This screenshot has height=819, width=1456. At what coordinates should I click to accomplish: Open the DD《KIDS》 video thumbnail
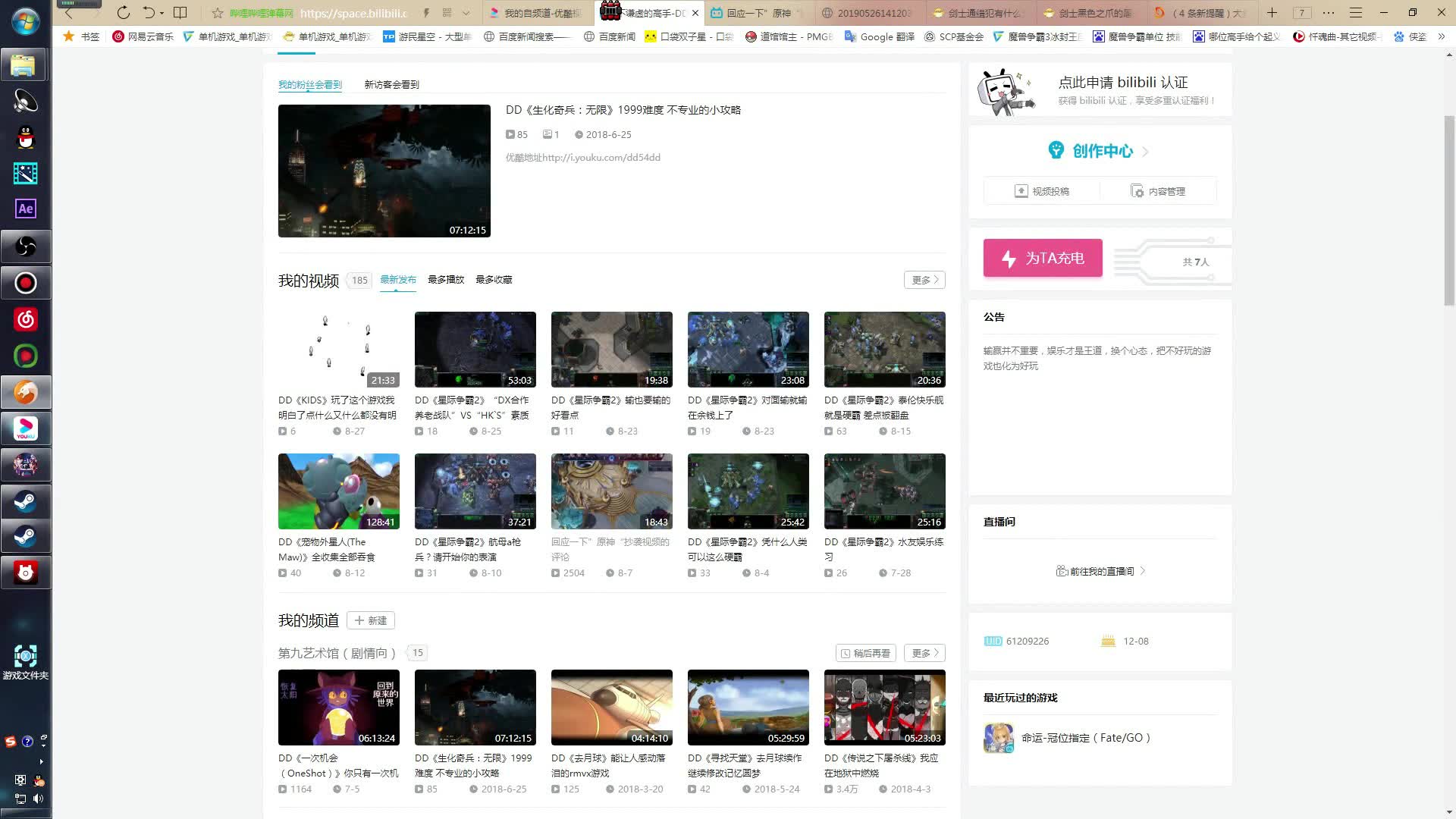coord(338,350)
